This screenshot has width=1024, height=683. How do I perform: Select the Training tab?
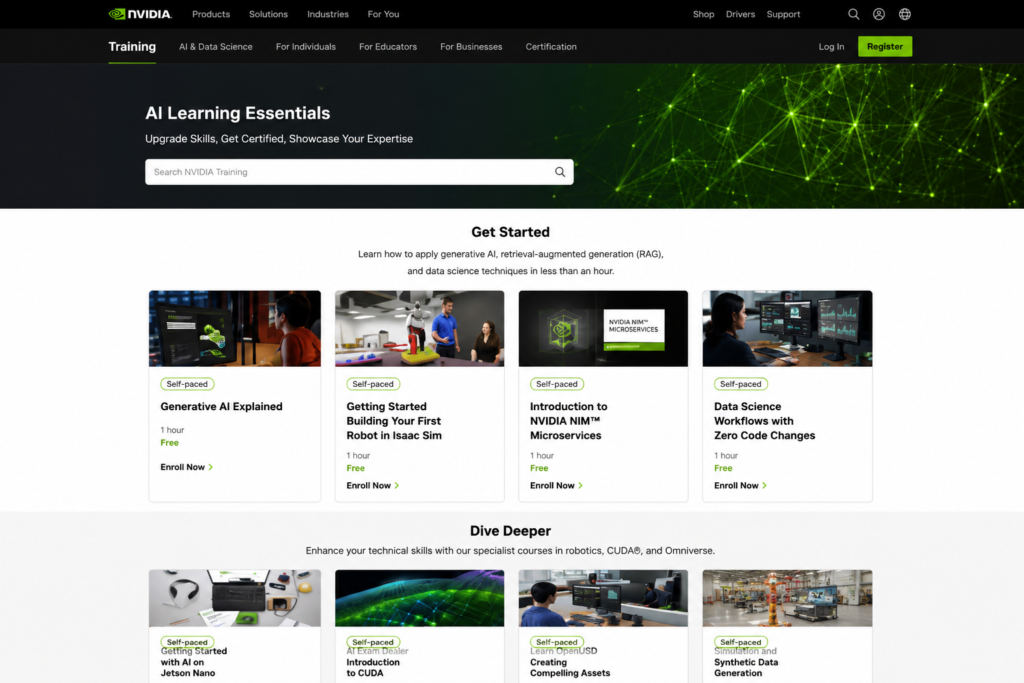132,46
